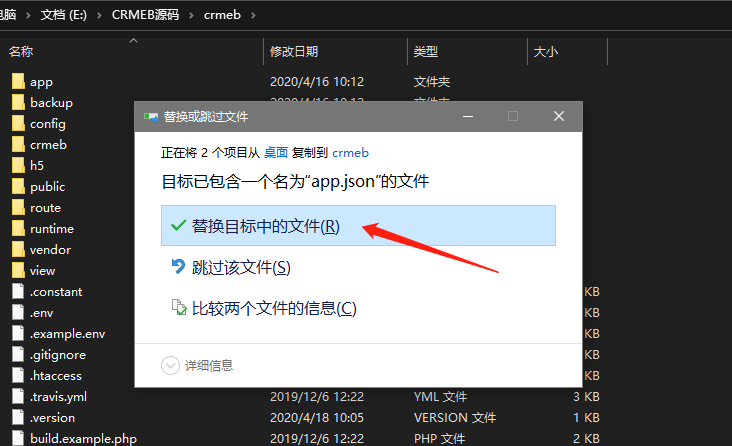
Task: Click the vendor folder icon
Action: (x=18, y=249)
